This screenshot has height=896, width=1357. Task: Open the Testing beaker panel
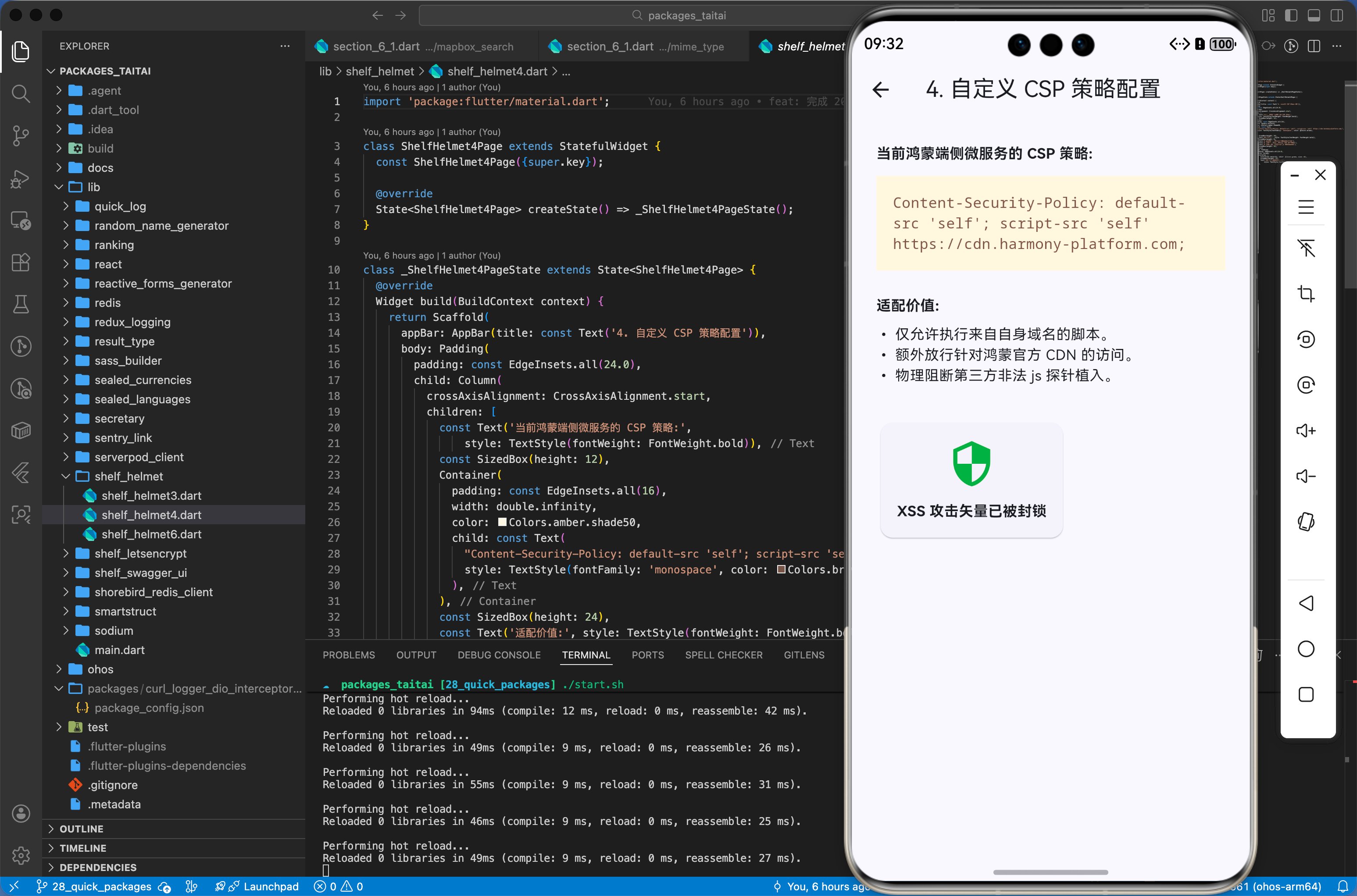coord(21,304)
